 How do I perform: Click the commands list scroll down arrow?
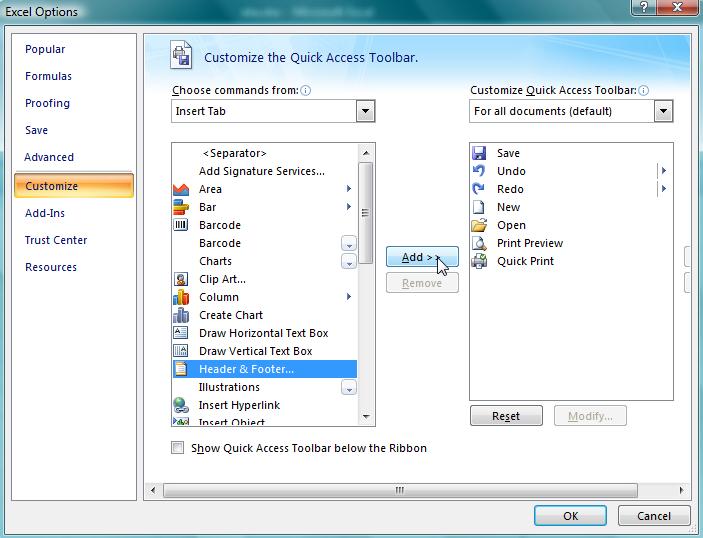click(366, 417)
